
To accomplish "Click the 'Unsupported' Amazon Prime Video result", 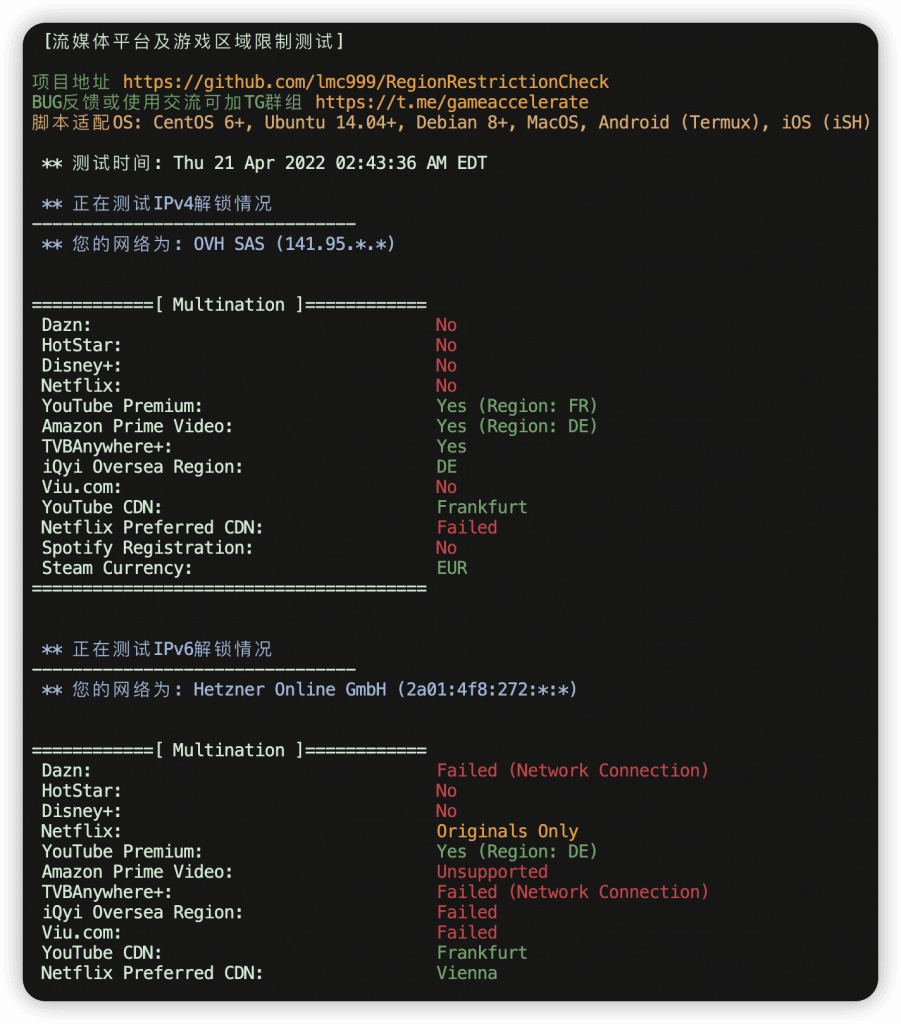I will click(x=492, y=872).
